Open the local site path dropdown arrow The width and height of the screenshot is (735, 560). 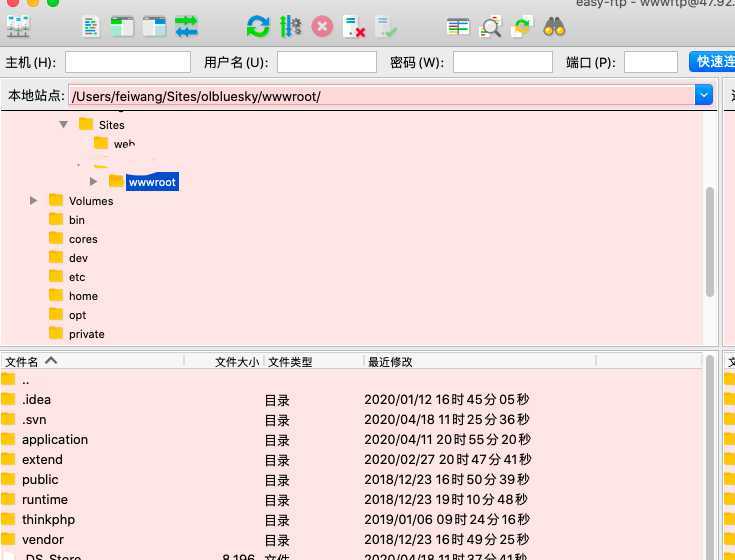coord(704,96)
